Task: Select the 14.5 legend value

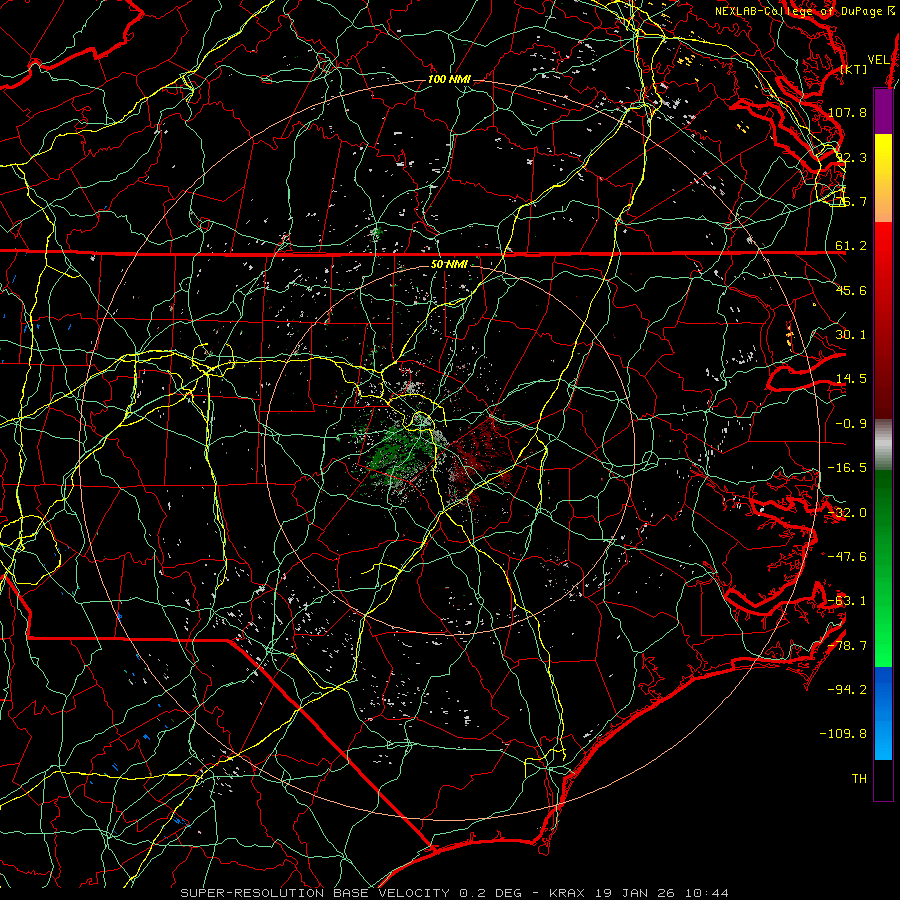Action: click(x=851, y=379)
